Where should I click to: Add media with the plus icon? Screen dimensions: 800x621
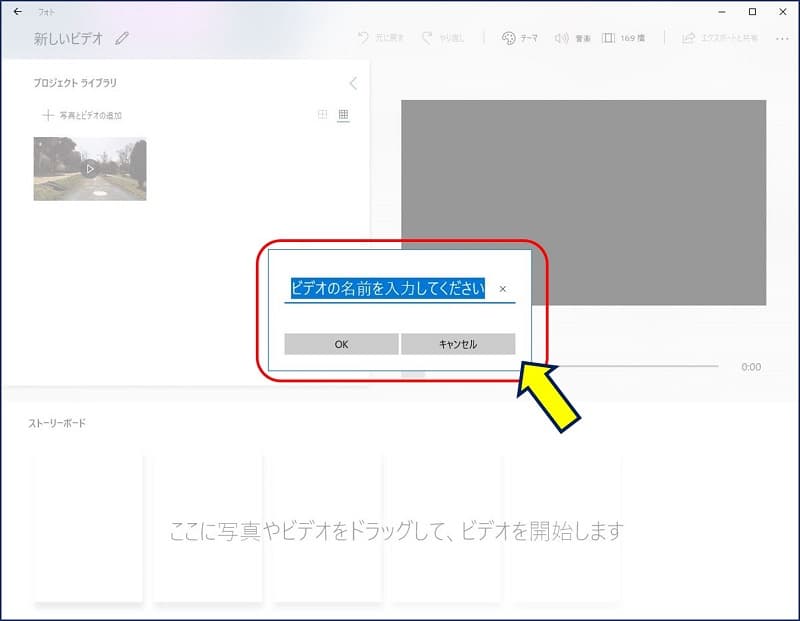coord(47,115)
